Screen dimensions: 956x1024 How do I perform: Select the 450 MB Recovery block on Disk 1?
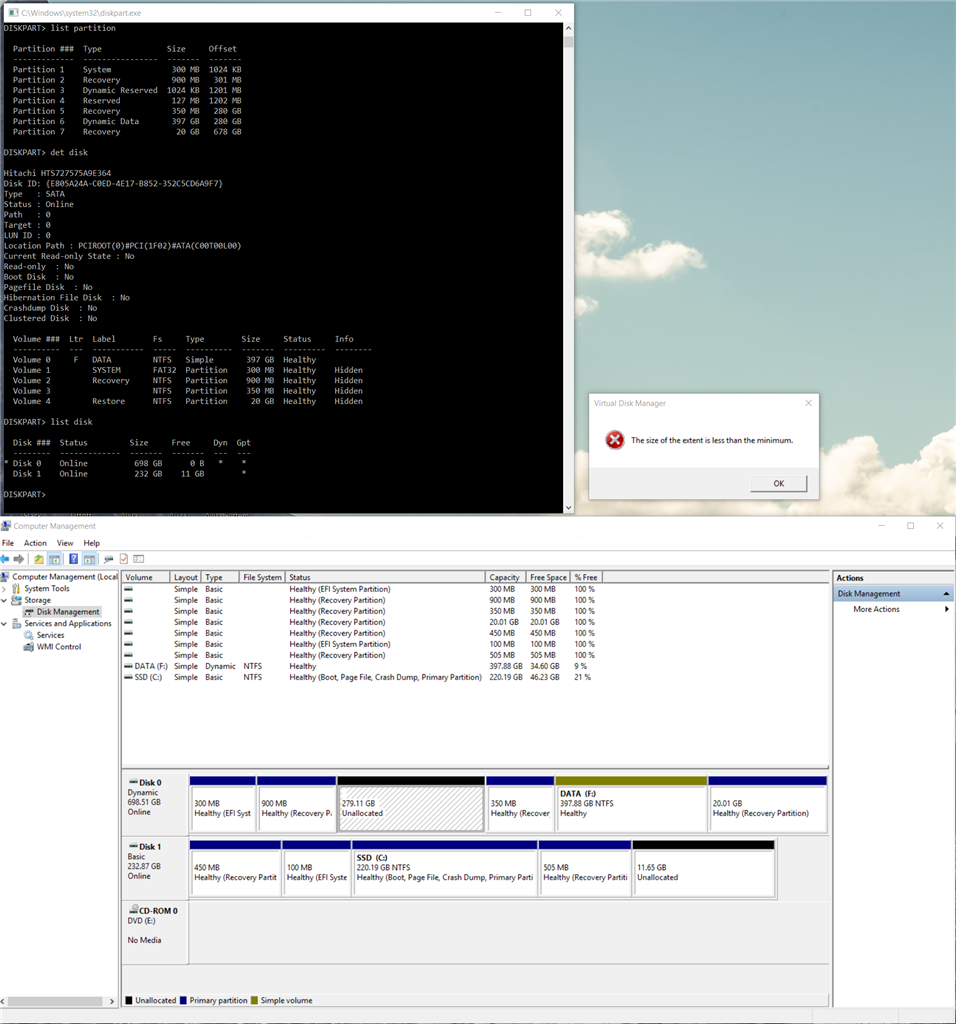235,869
